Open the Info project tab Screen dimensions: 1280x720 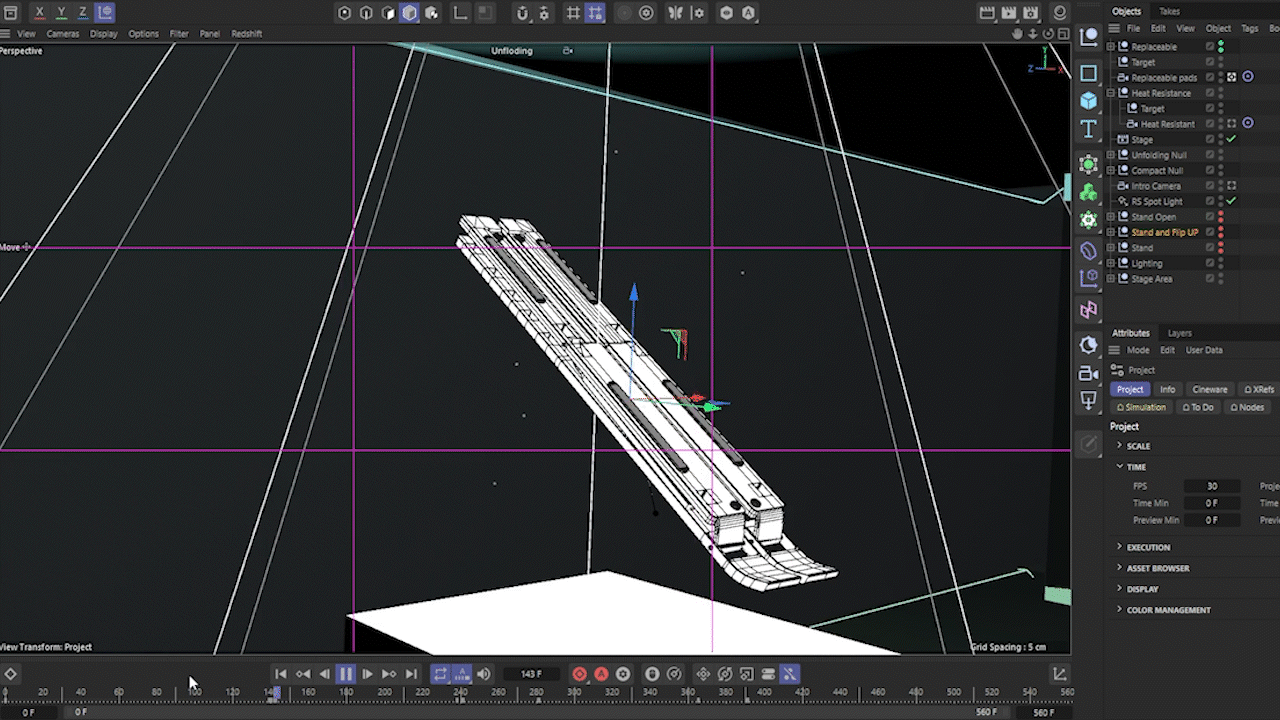point(1167,389)
